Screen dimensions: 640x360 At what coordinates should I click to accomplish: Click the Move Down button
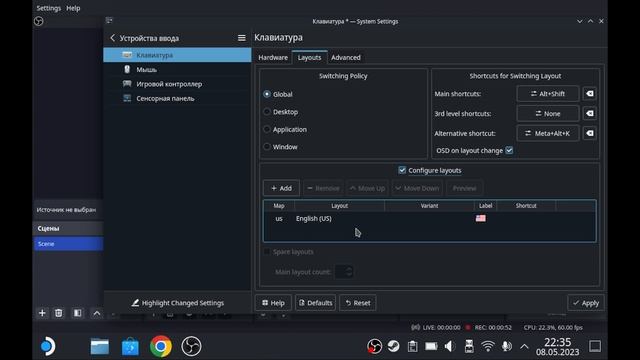coord(417,188)
